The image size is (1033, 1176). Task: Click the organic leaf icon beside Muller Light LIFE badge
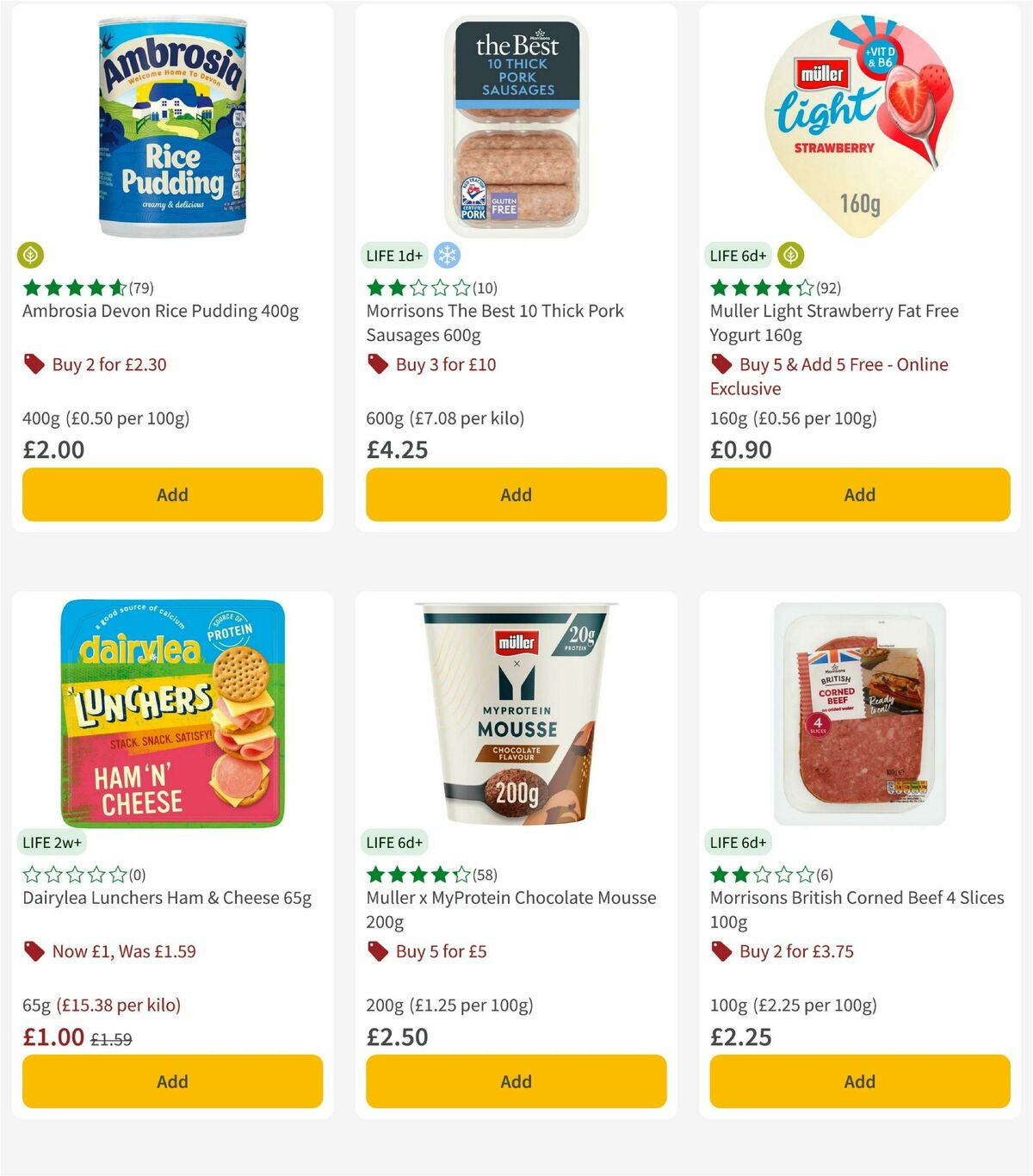(790, 256)
